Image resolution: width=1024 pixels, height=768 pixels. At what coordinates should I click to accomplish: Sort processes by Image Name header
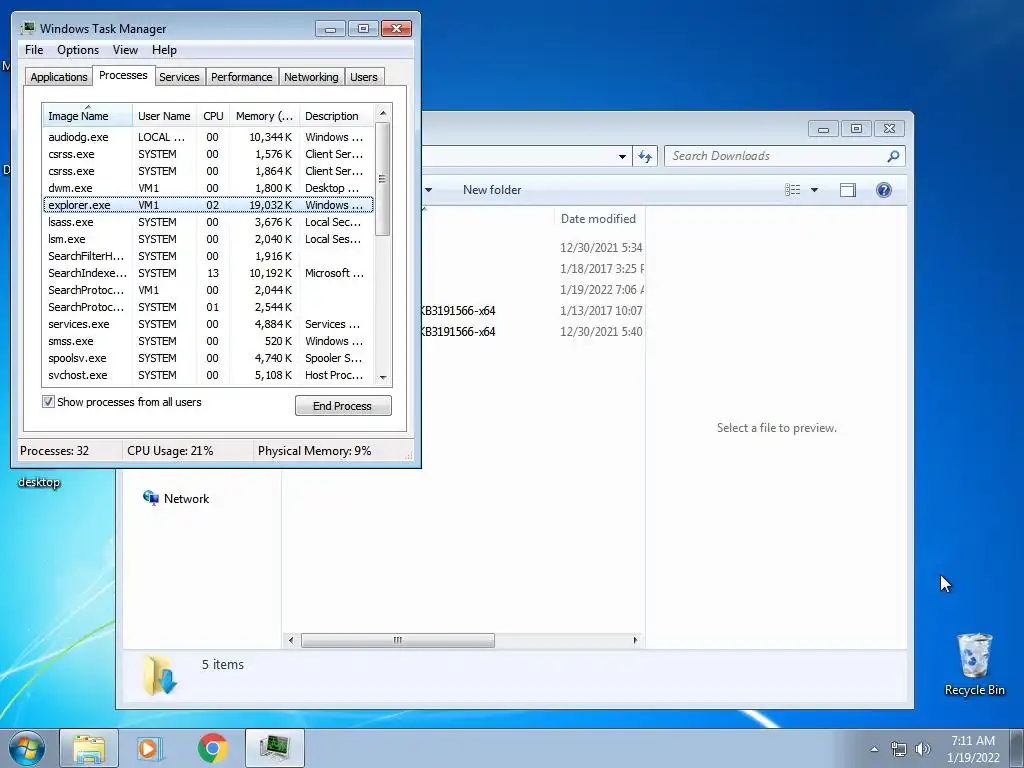pyautogui.click(x=87, y=116)
